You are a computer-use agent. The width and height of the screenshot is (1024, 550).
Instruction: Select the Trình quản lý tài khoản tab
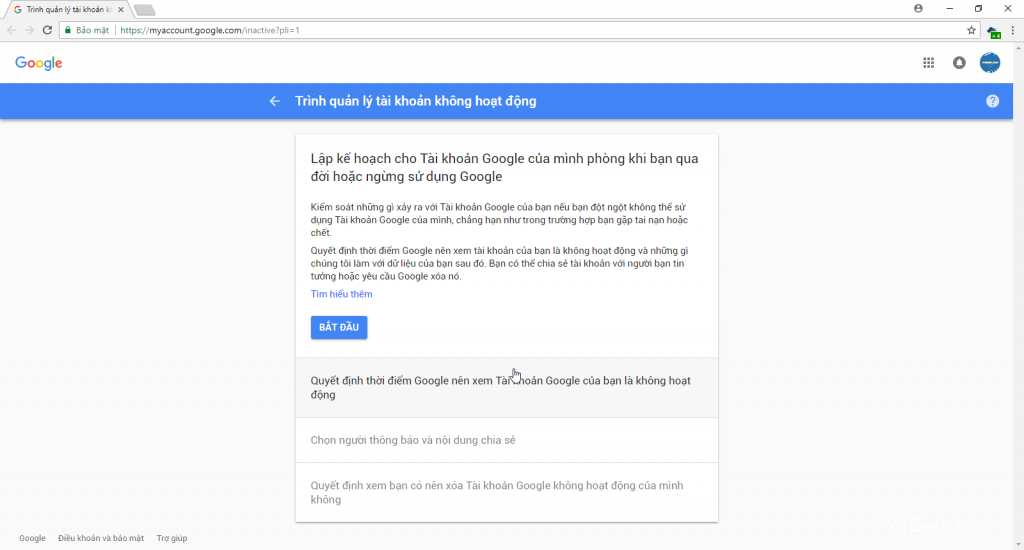(67, 10)
